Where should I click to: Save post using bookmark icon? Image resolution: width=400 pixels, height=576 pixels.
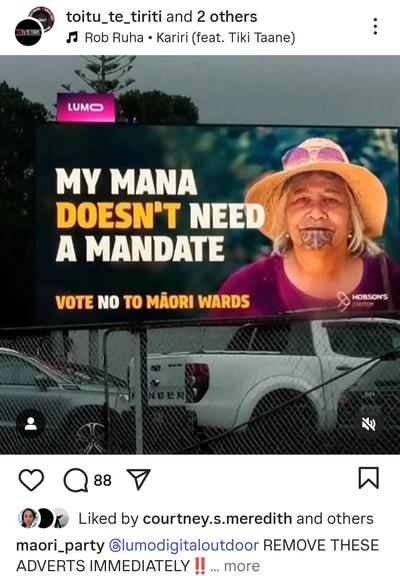click(369, 478)
